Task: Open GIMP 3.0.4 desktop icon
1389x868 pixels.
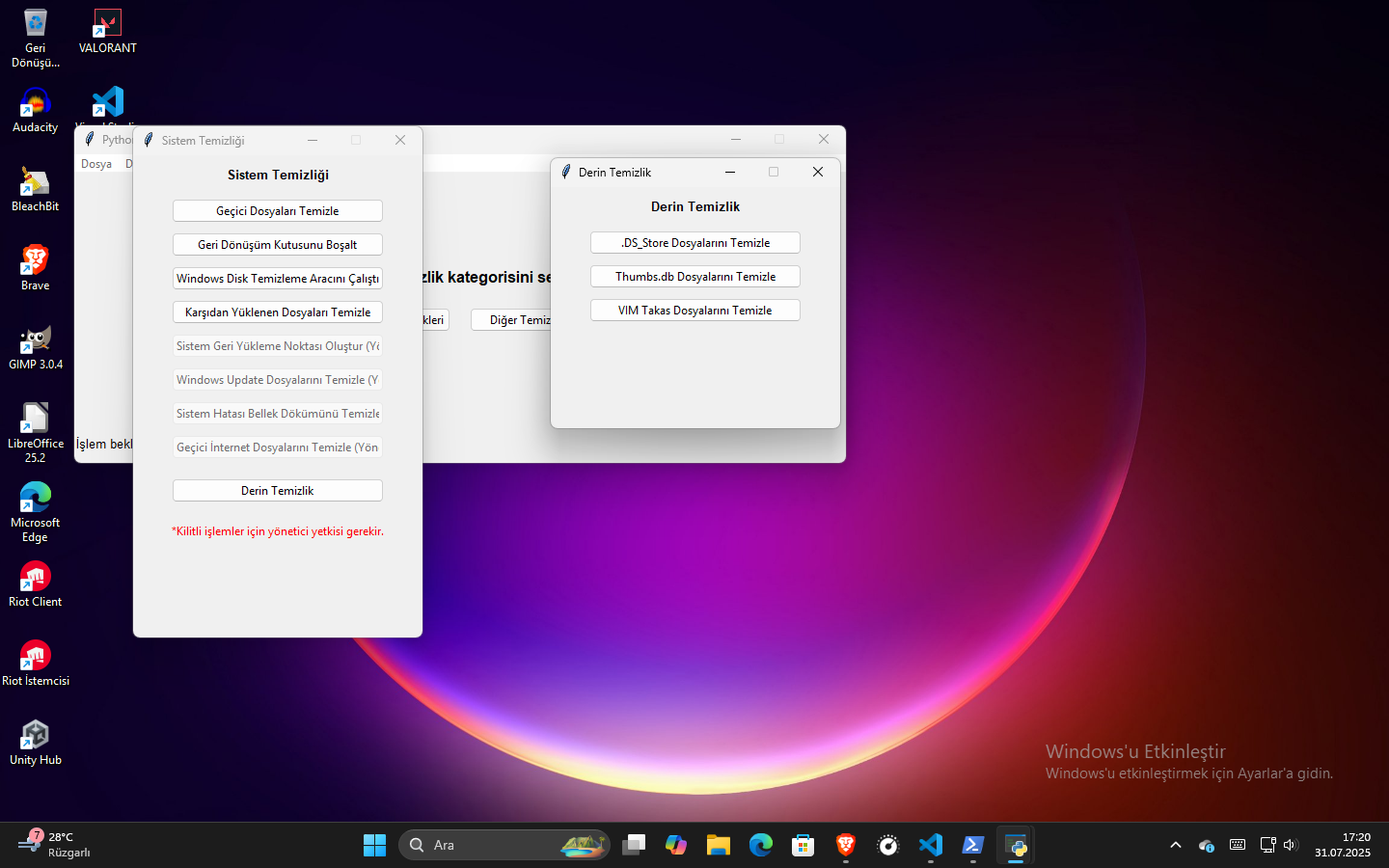Action: click(x=36, y=348)
